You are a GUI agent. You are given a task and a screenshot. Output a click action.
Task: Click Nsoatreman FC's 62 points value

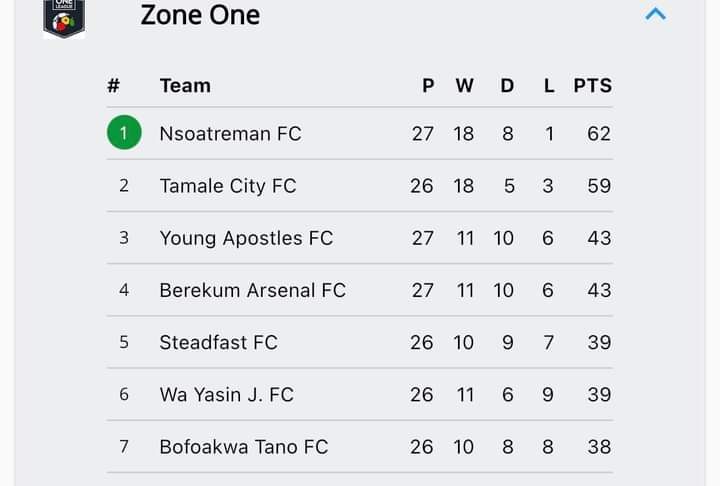(x=599, y=134)
